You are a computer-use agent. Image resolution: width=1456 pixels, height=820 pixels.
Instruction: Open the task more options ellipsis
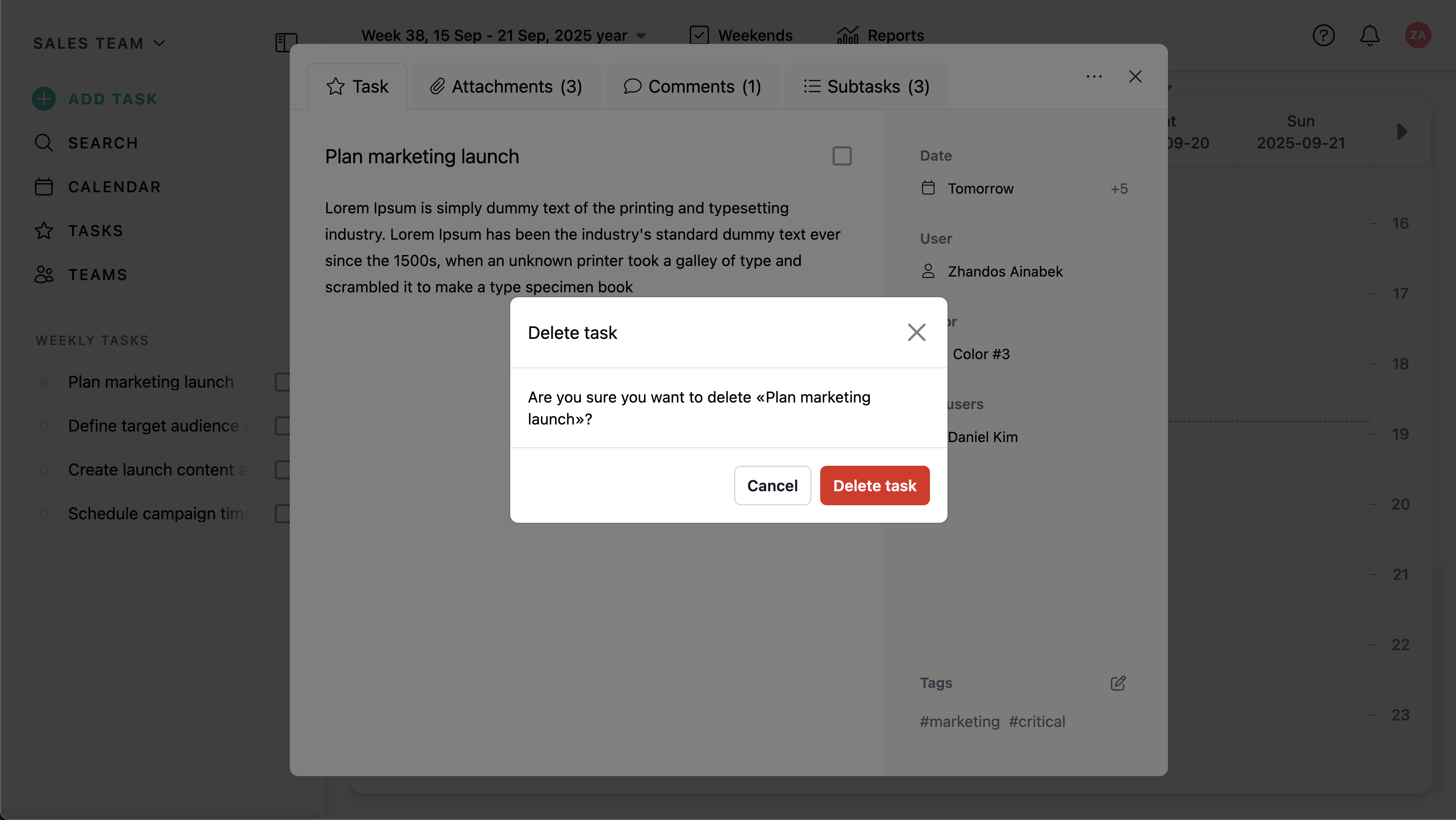pos(1094,77)
